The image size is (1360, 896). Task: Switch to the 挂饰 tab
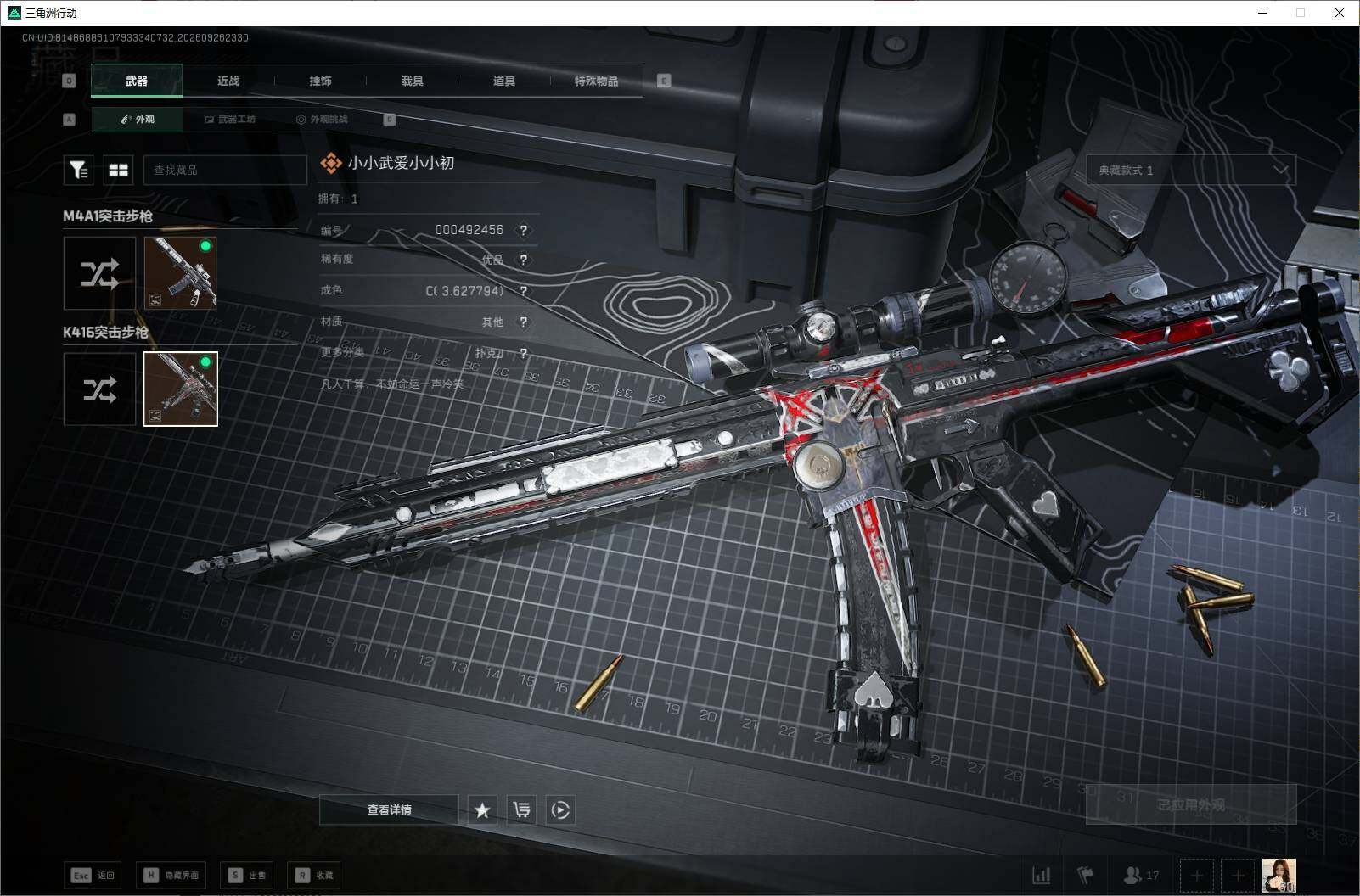click(x=320, y=81)
